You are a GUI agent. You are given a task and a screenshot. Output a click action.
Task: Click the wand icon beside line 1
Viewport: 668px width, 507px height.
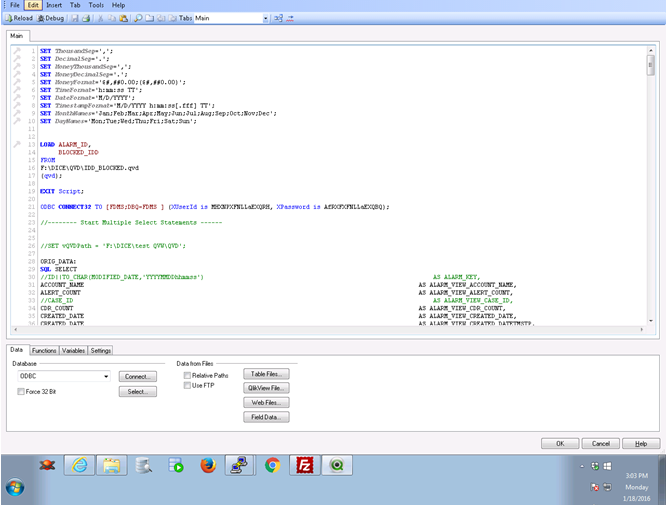point(17,51)
